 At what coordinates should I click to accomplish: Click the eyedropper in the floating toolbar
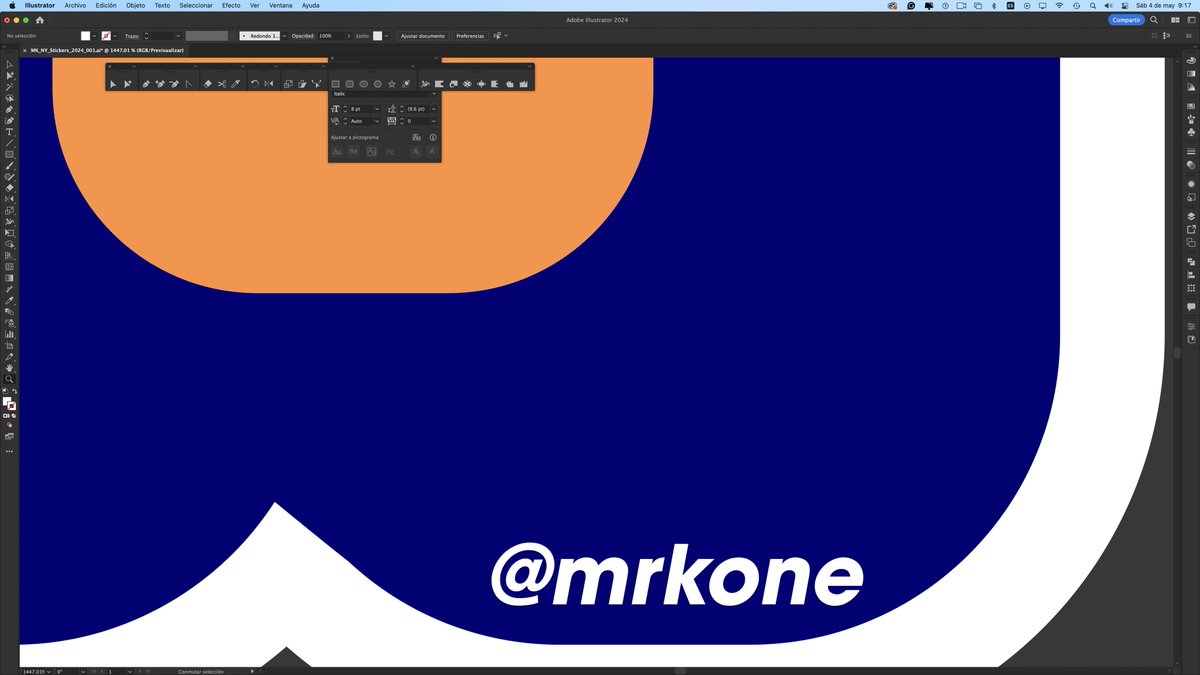coord(236,84)
